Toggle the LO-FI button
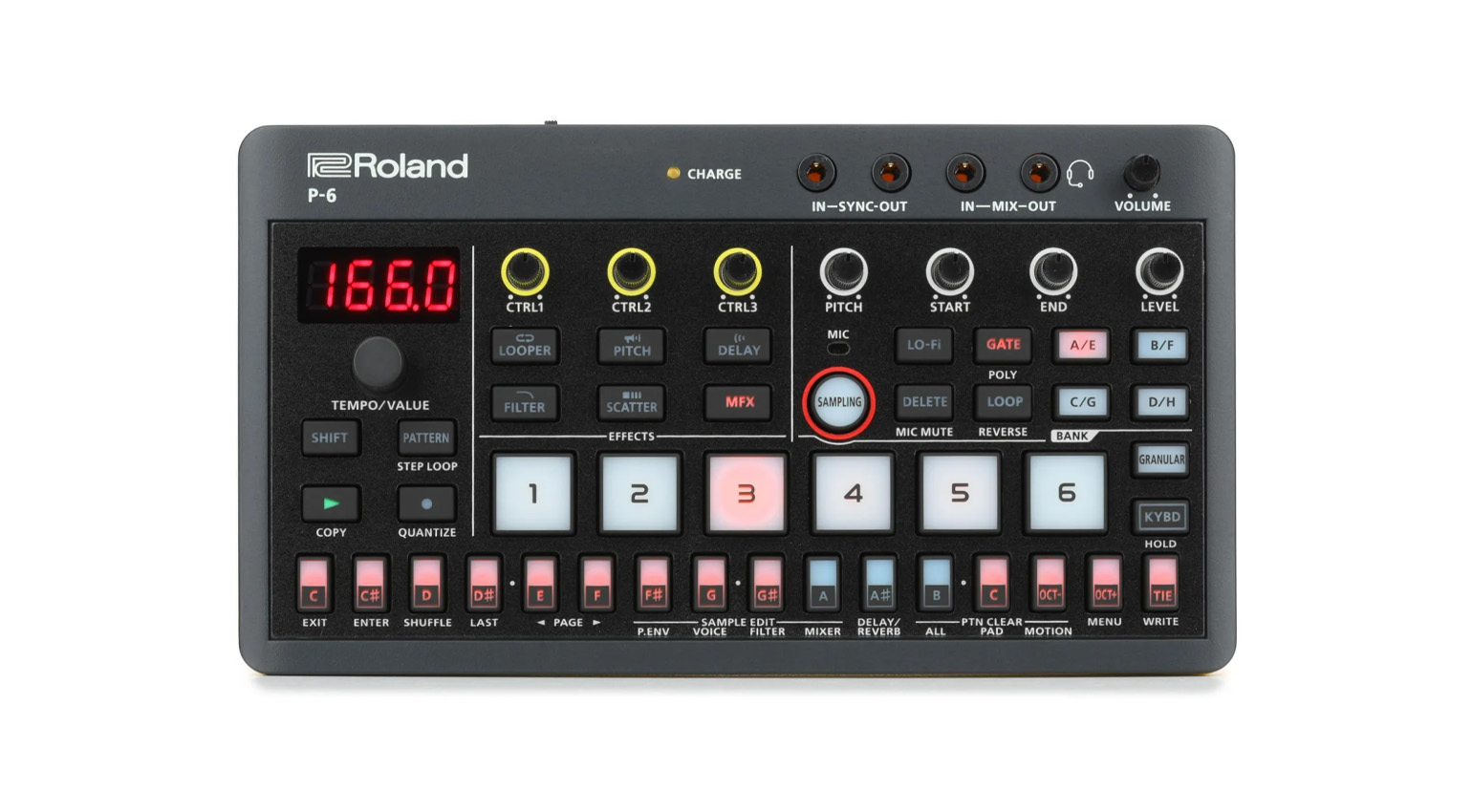Screen dimensions: 1472x812 pyautogui.click(x=924, y=345)
